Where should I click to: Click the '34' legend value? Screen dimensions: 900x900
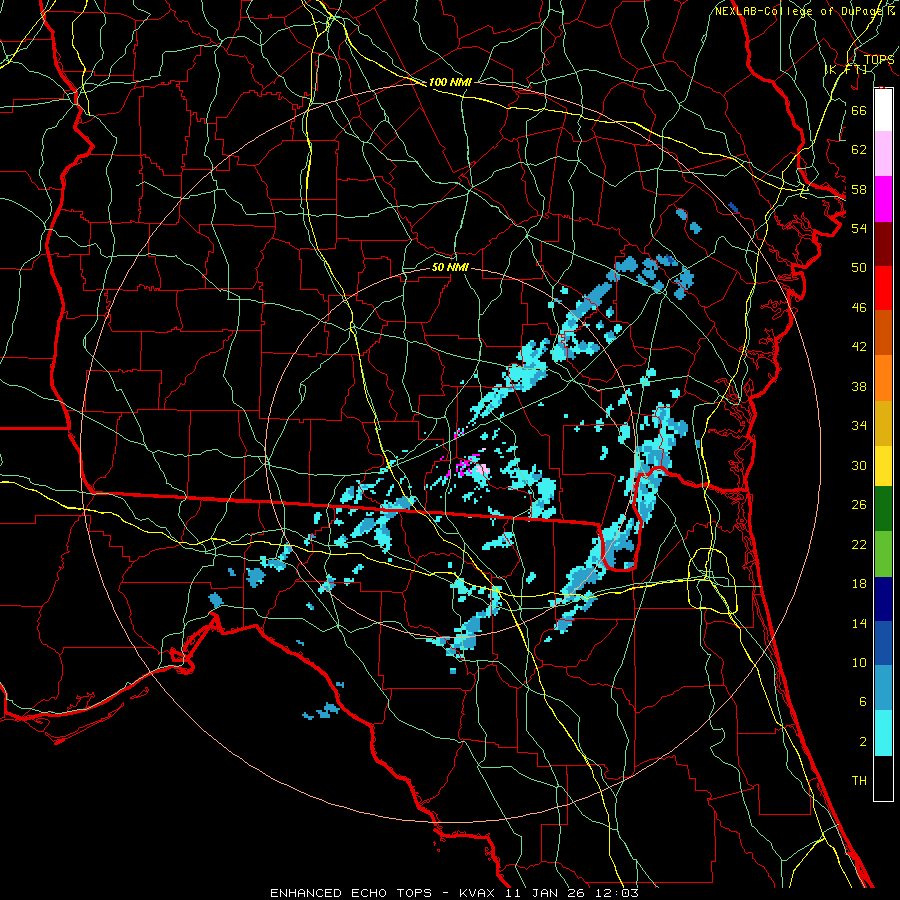859,426
